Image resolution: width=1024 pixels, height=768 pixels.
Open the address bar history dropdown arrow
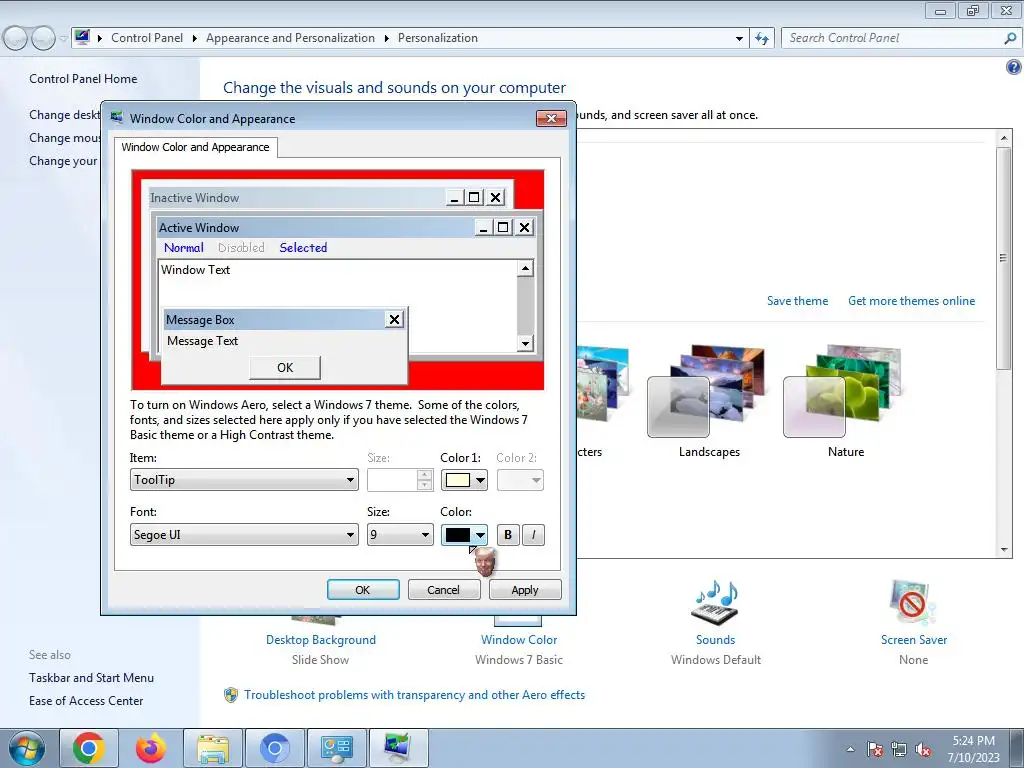click(739, 39)
